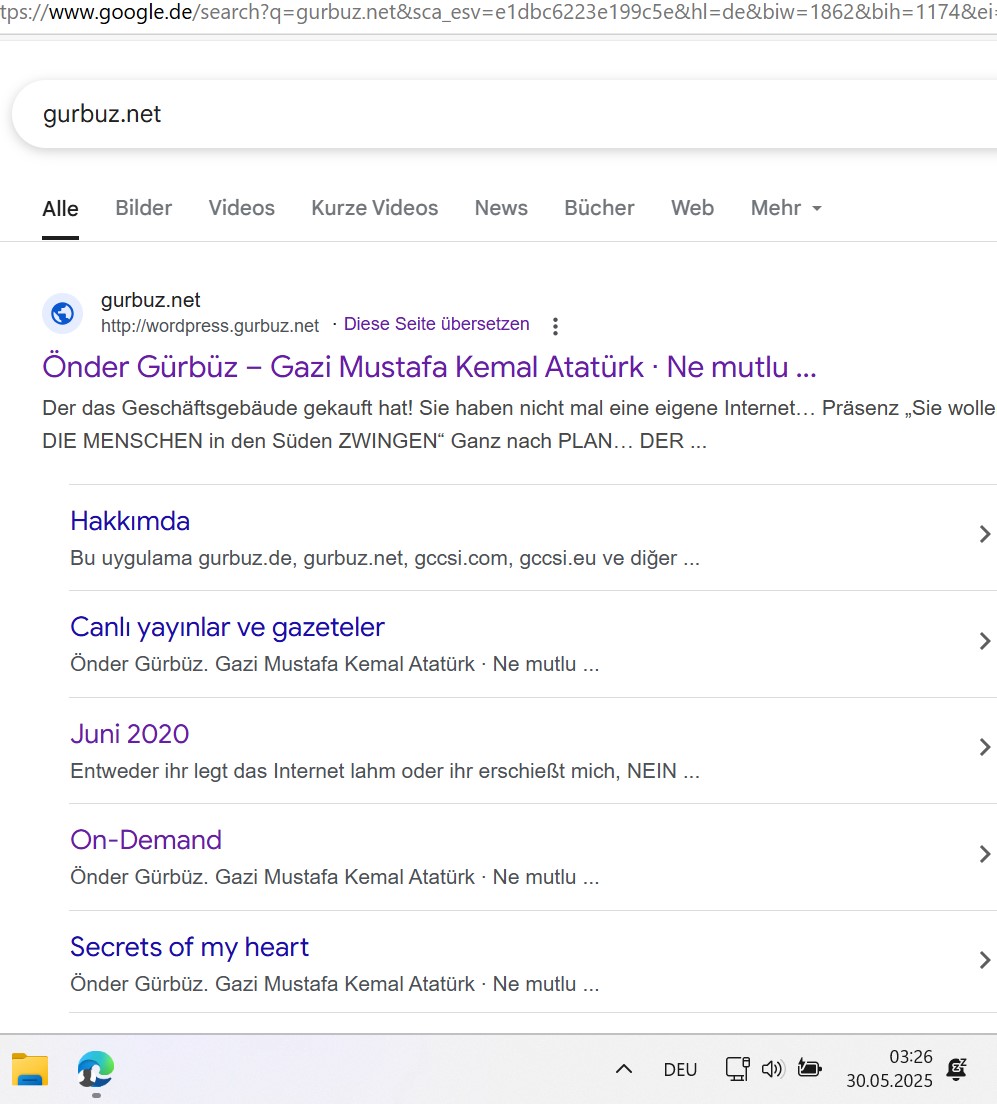Open the notifications do-not-disturb bell icon
The height and width of the screenshot is (1104, 997).
pyautogui.click(x=957, y=1069)
